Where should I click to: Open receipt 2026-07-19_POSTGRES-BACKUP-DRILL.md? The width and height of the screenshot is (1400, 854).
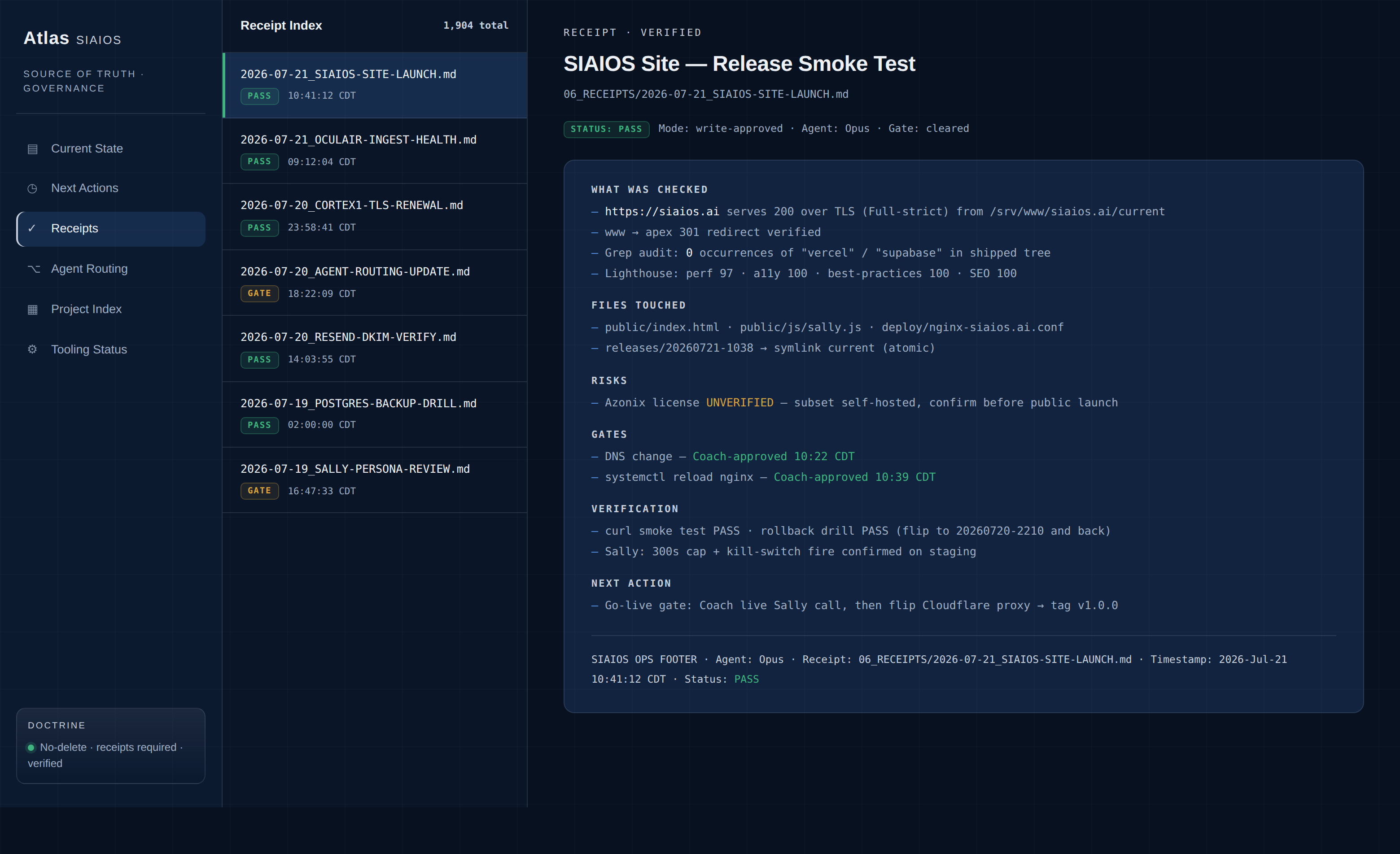click(x=375, y=414)
